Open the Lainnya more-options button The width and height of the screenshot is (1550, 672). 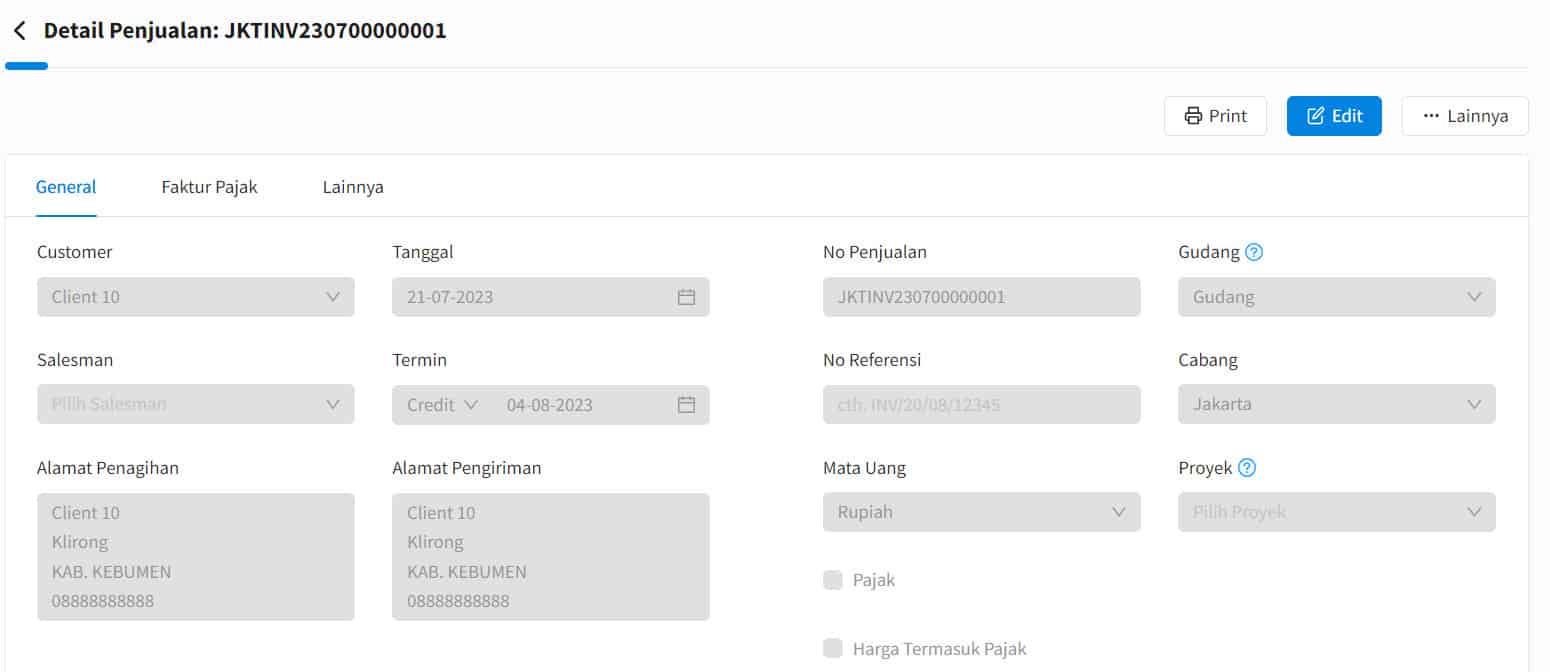click(1465, 116)
